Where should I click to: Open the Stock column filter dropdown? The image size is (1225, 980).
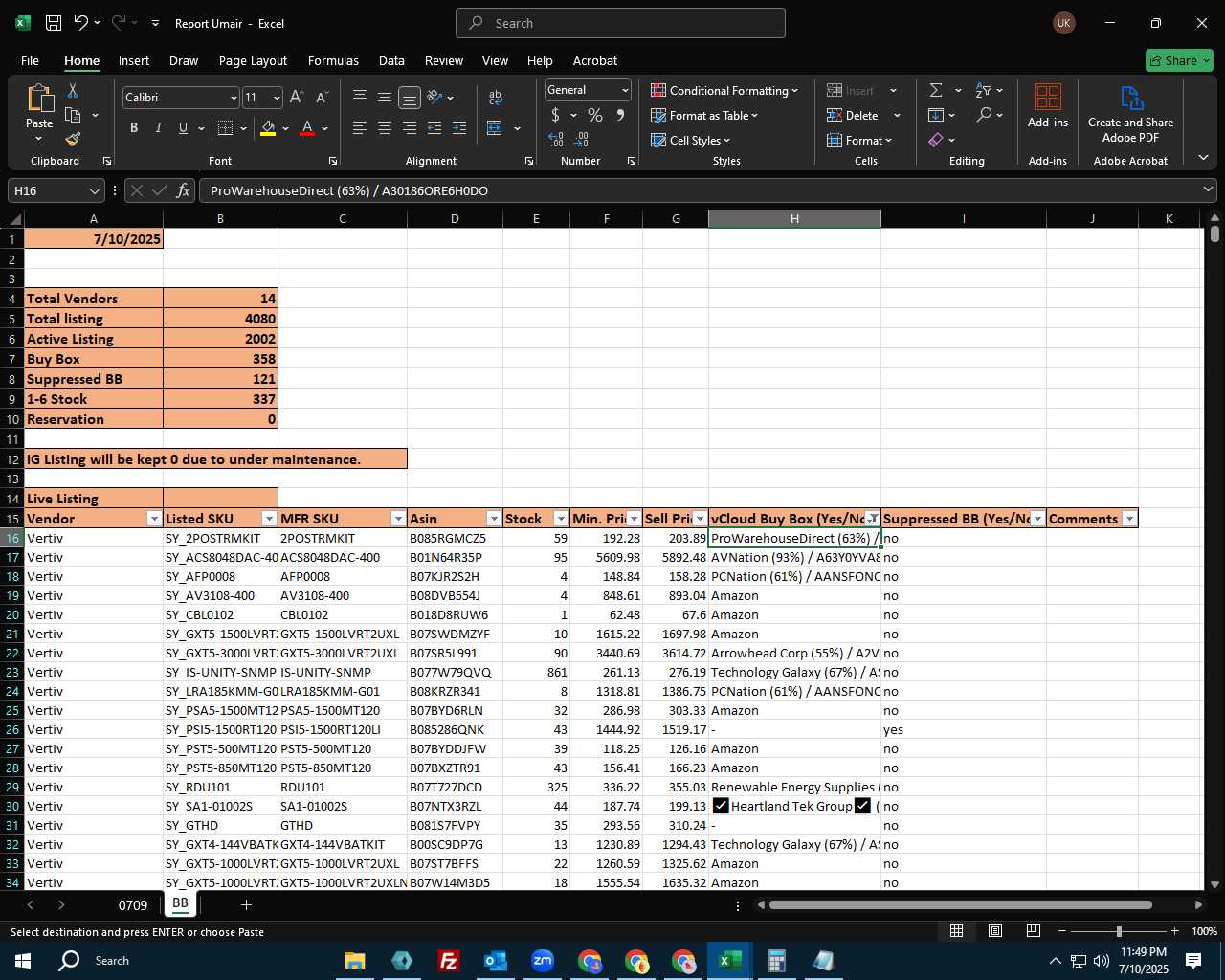(x=560, y=519)
